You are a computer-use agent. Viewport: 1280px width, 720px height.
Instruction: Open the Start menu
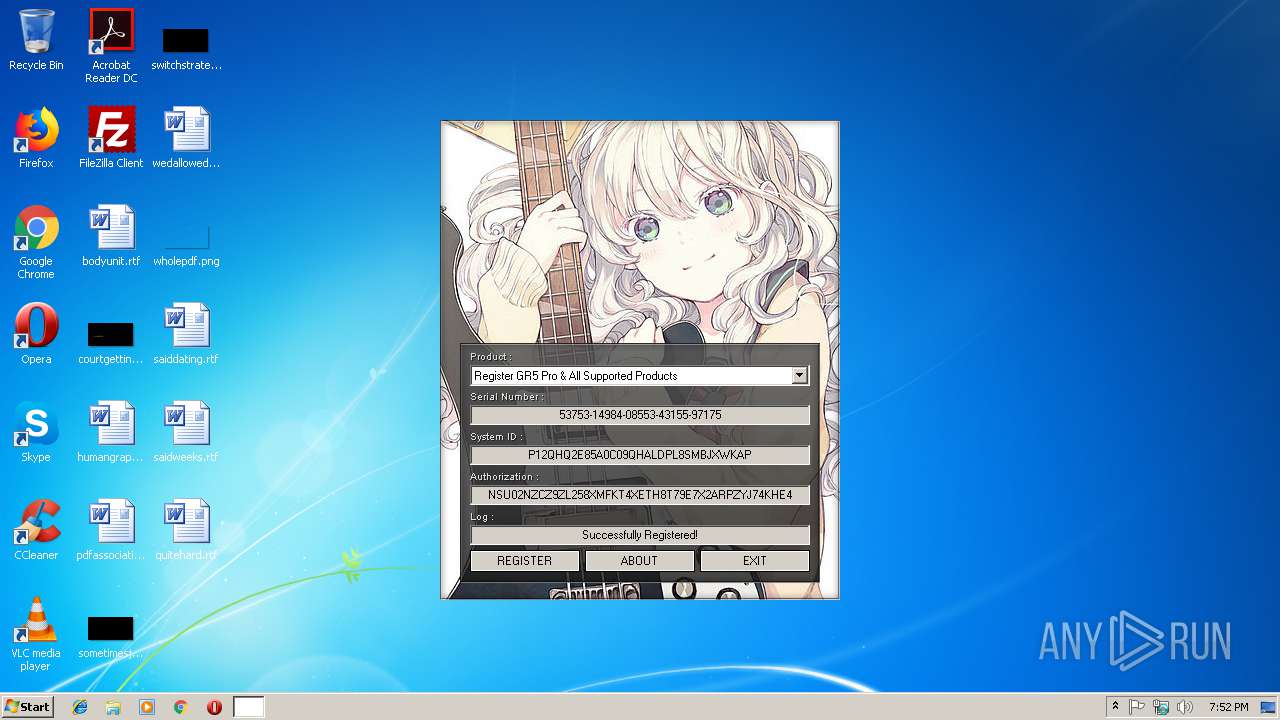[28, 707]
